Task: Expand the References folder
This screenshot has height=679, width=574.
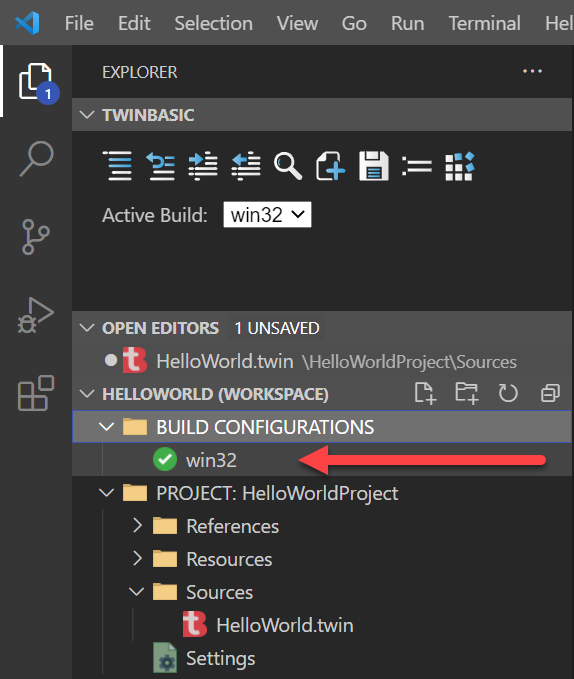Action: point(137,526)
